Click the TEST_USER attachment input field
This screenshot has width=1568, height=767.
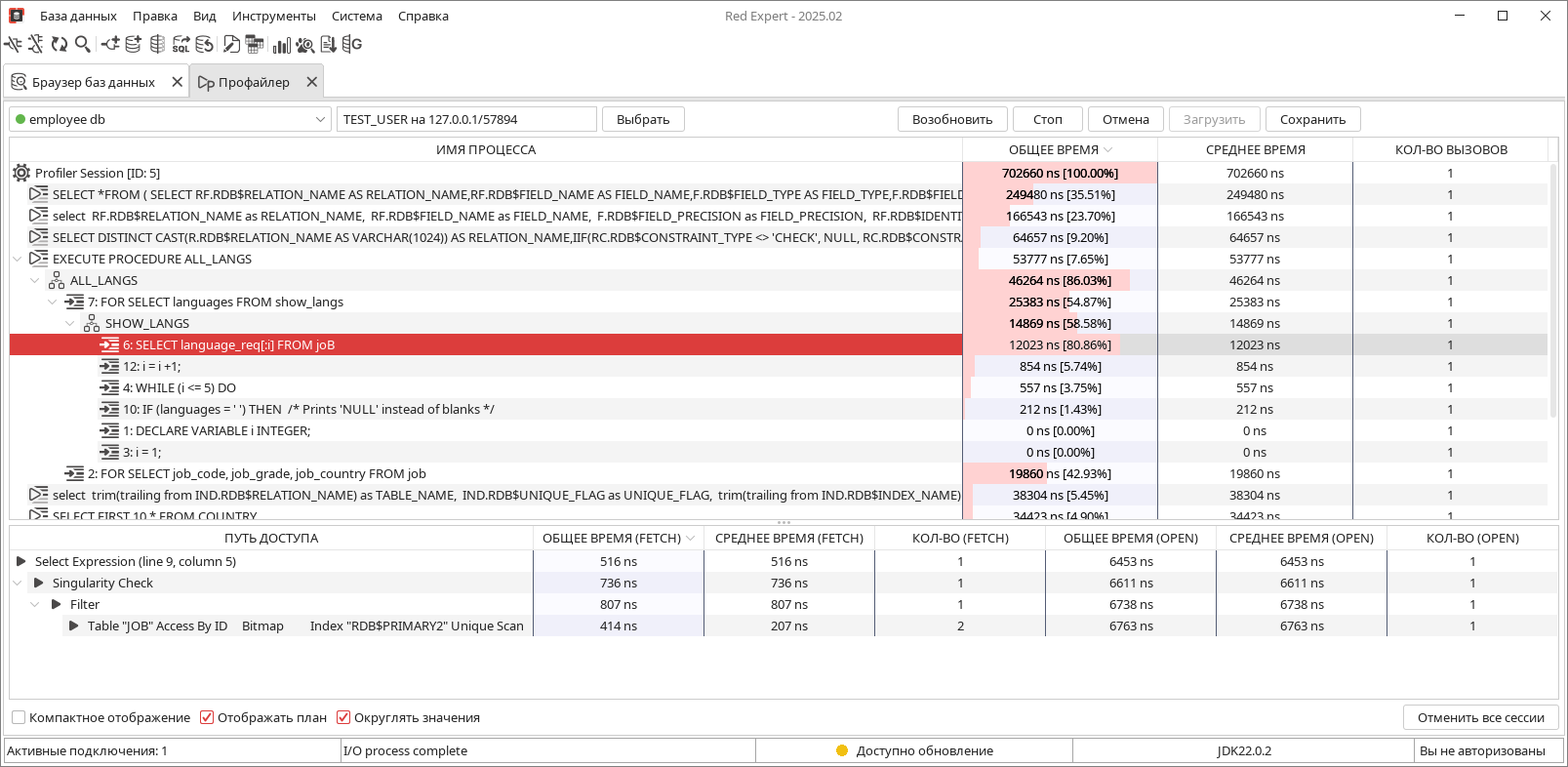pyautogui.click(x=465, y=119)
